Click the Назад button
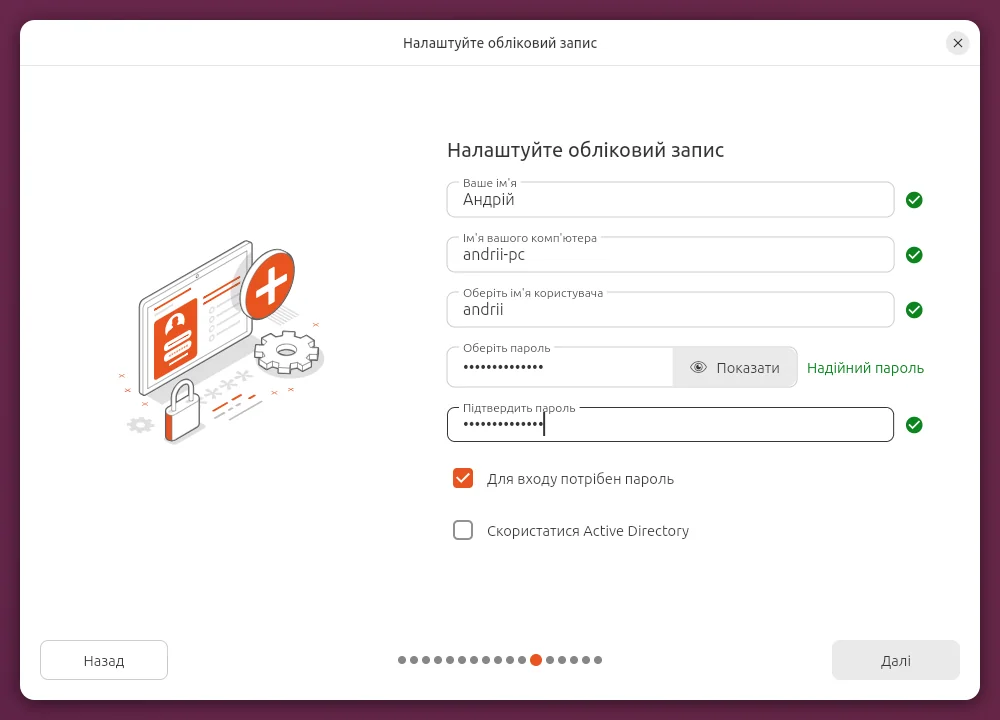The width and height of the screenshot is (1000, 720). (x=104, y=660)
